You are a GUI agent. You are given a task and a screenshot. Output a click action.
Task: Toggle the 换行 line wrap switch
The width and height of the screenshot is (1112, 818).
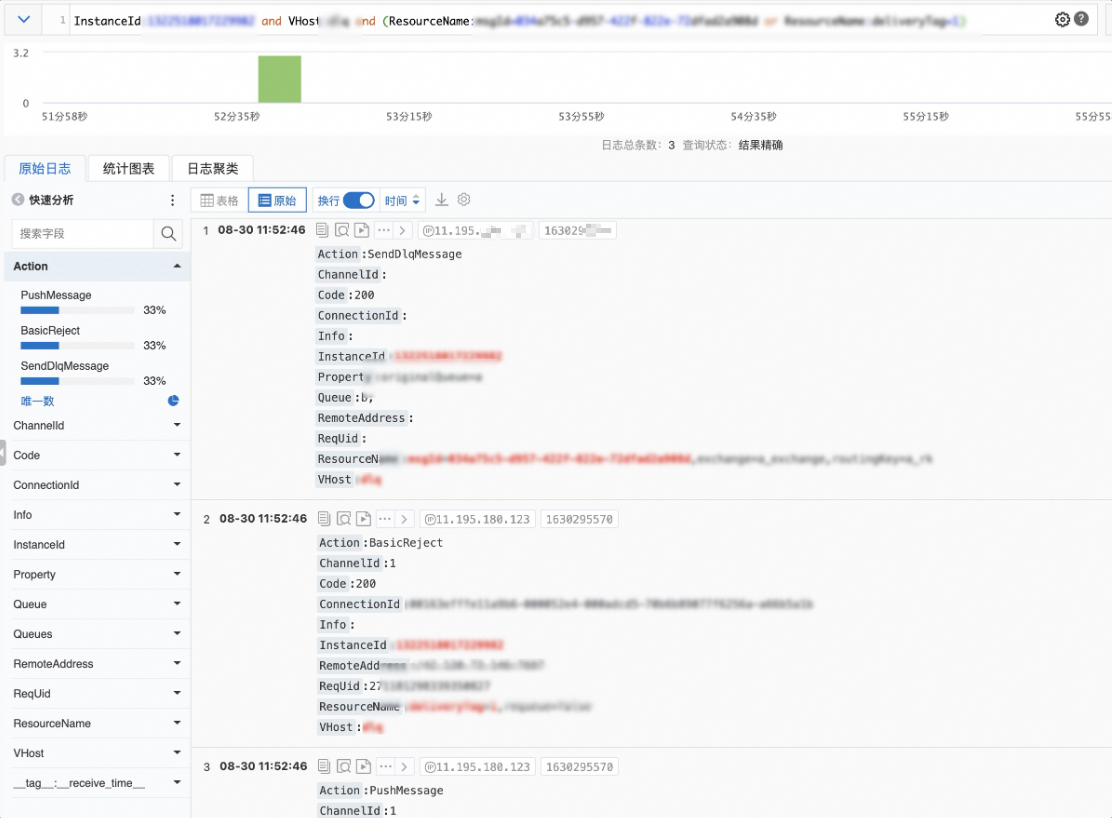coord(358,200)
